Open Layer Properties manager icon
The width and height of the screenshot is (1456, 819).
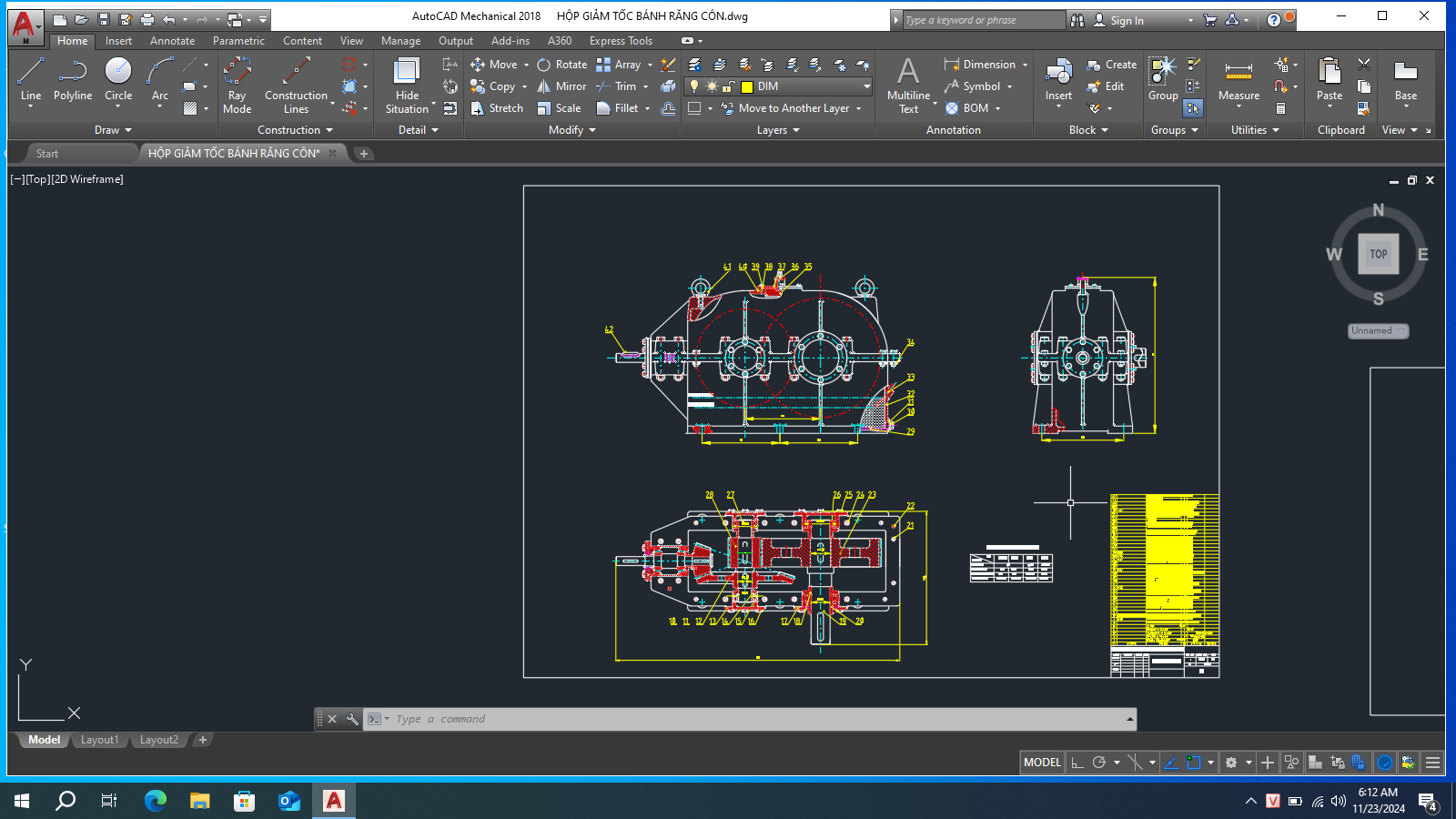point(694,65)
